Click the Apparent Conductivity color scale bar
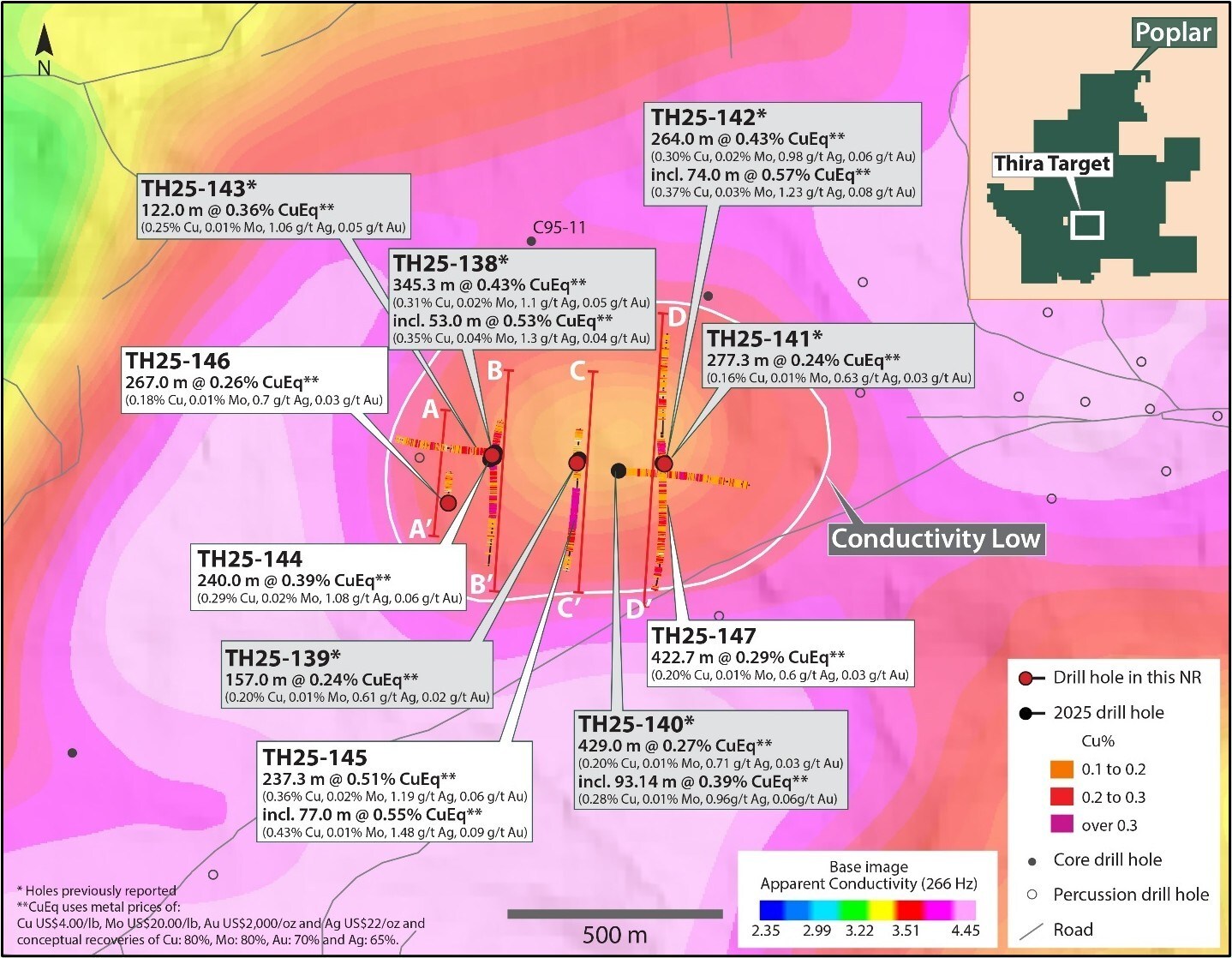The width and height of the screenshot is (1232, 958). (x=867, y=909)
